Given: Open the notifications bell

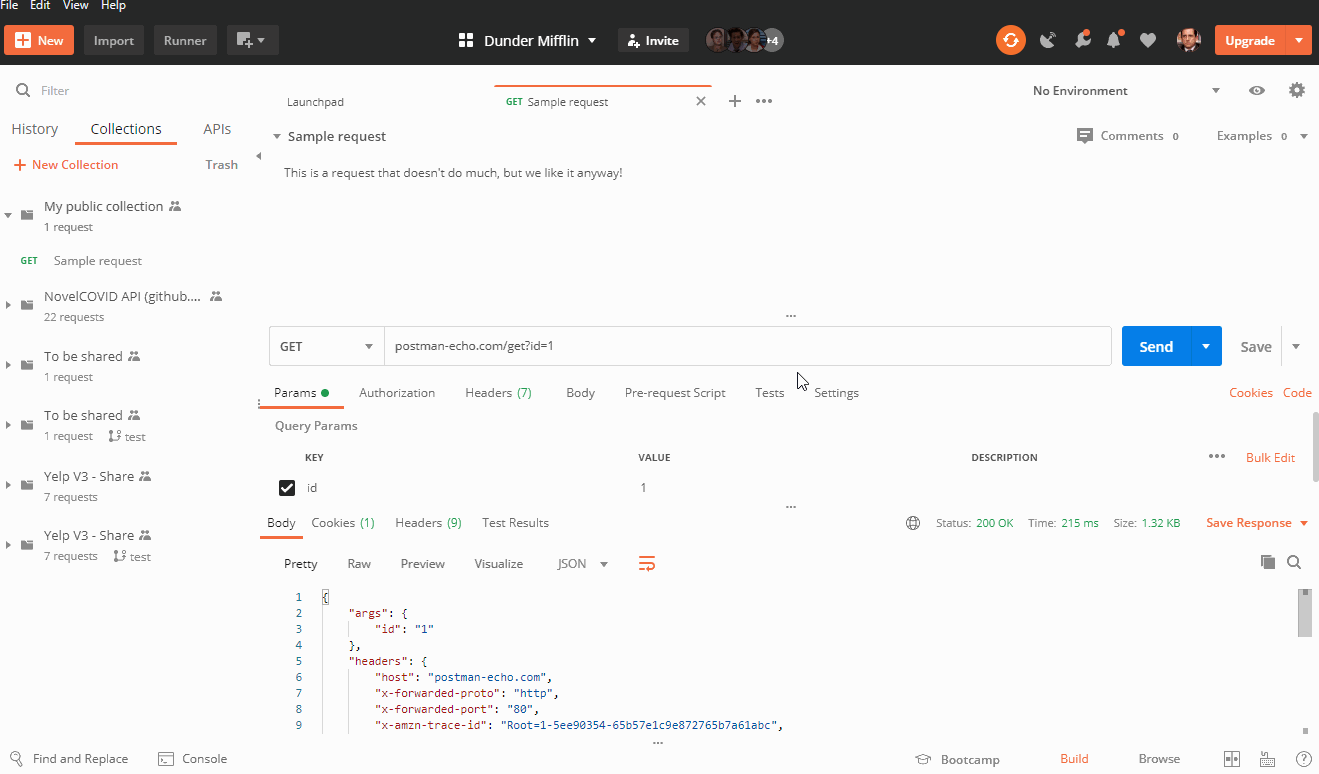Looking at the screenshot, I should pos(1114,40).
